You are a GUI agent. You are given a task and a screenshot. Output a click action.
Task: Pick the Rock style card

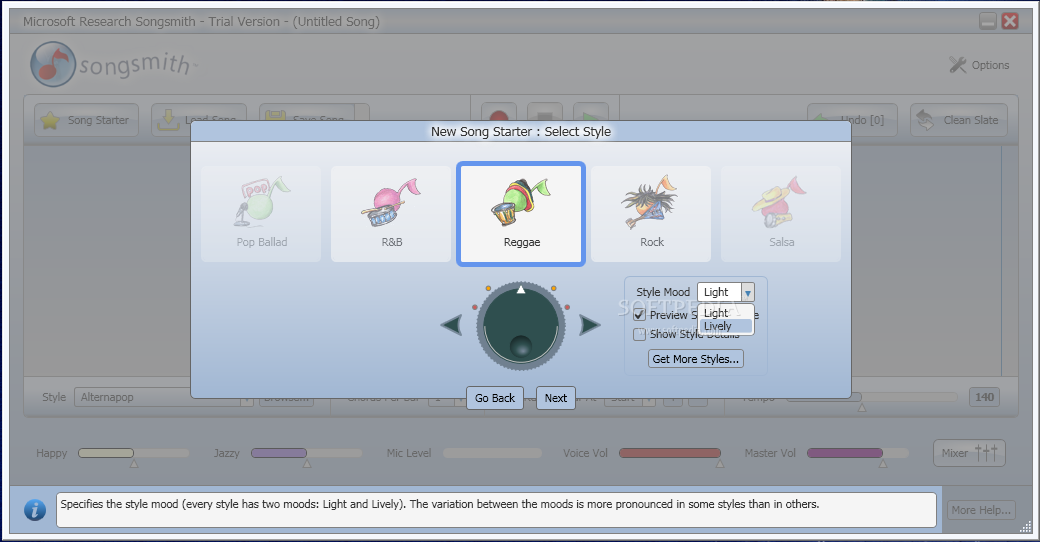(x=651, y=214)
